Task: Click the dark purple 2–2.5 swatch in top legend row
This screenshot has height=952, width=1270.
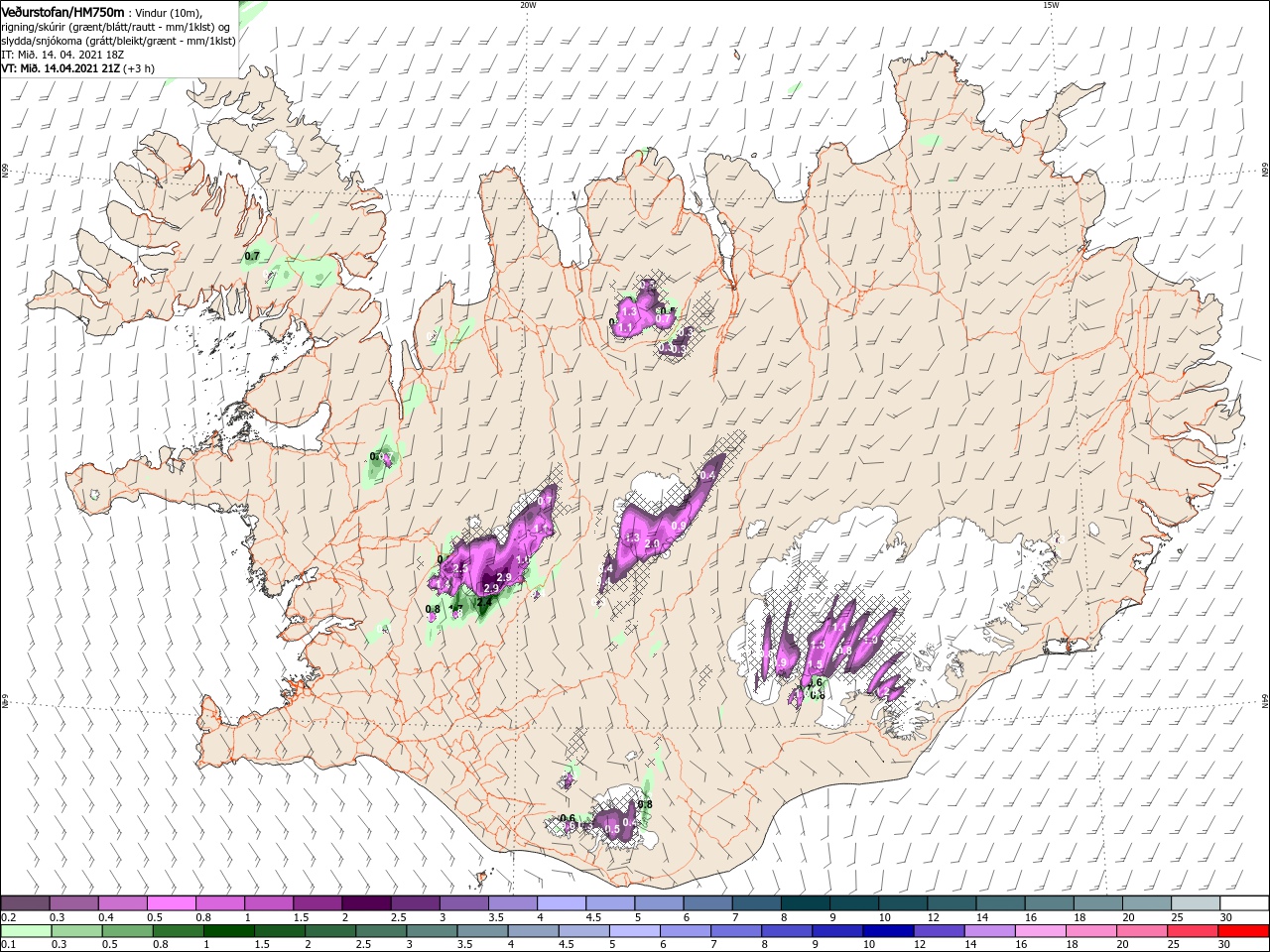Action: (366, 903)
